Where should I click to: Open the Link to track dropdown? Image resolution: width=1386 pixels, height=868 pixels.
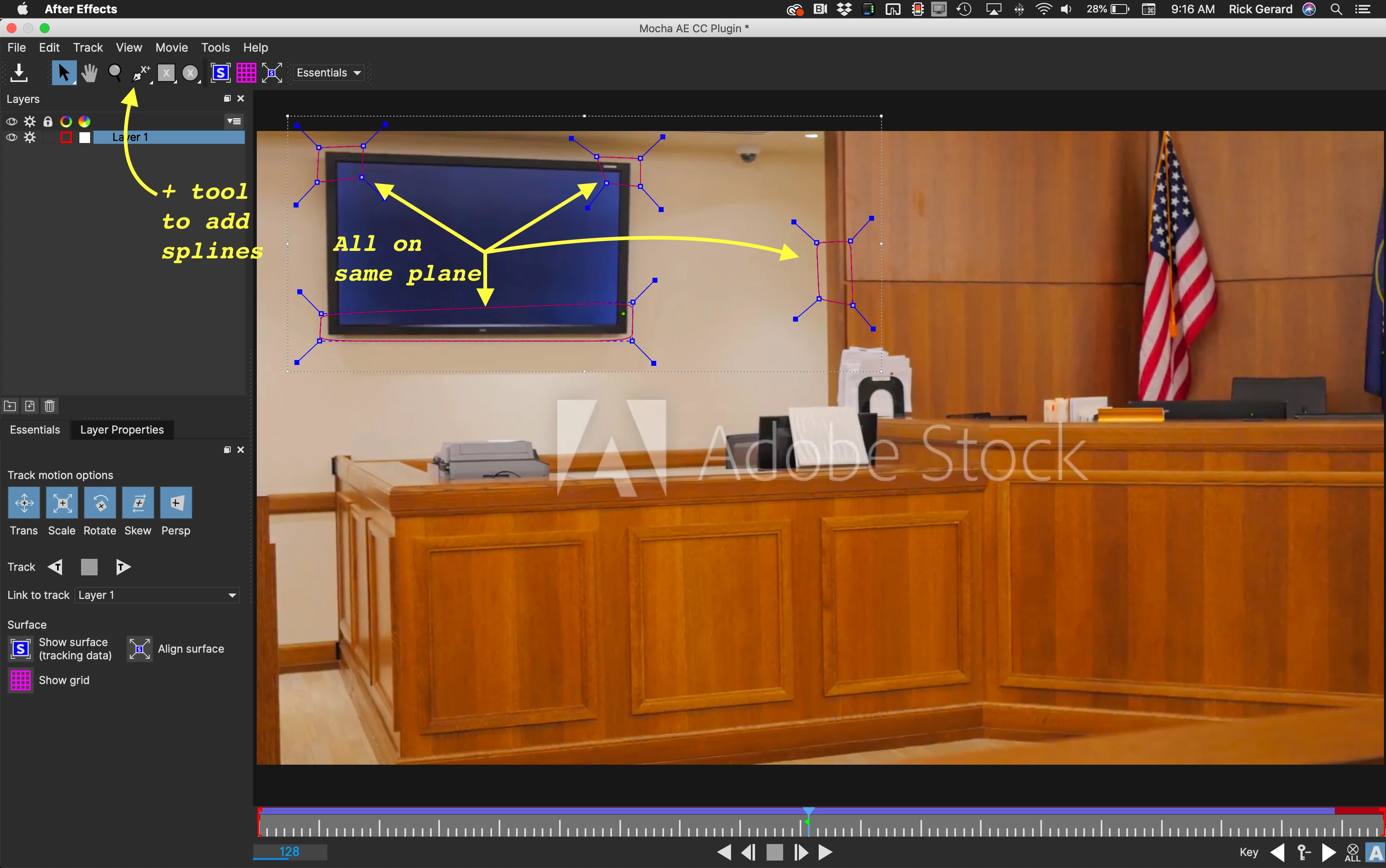pyautogui.click(x=157, y=595)
